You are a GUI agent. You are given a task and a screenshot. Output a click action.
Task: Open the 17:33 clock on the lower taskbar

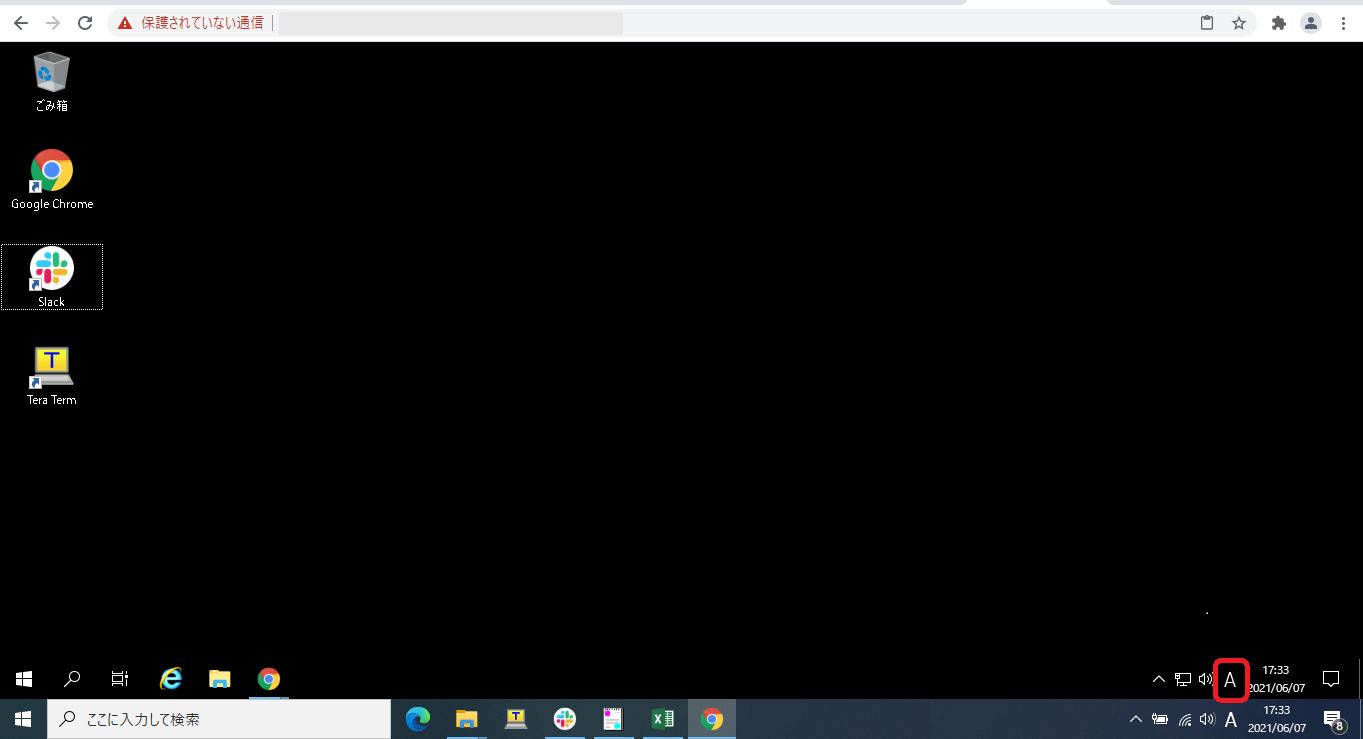coord(1277,719)
